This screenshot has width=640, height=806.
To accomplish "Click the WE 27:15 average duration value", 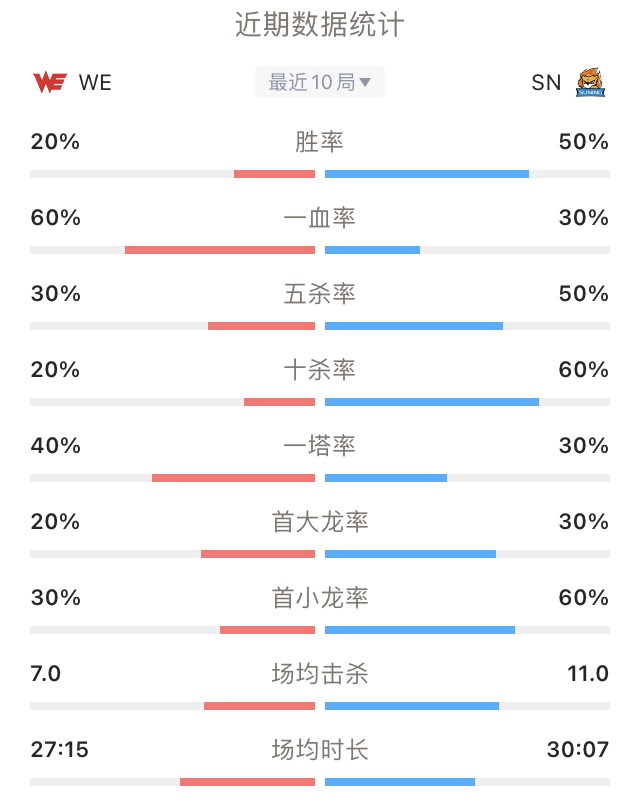I will (x=60, y=749).
